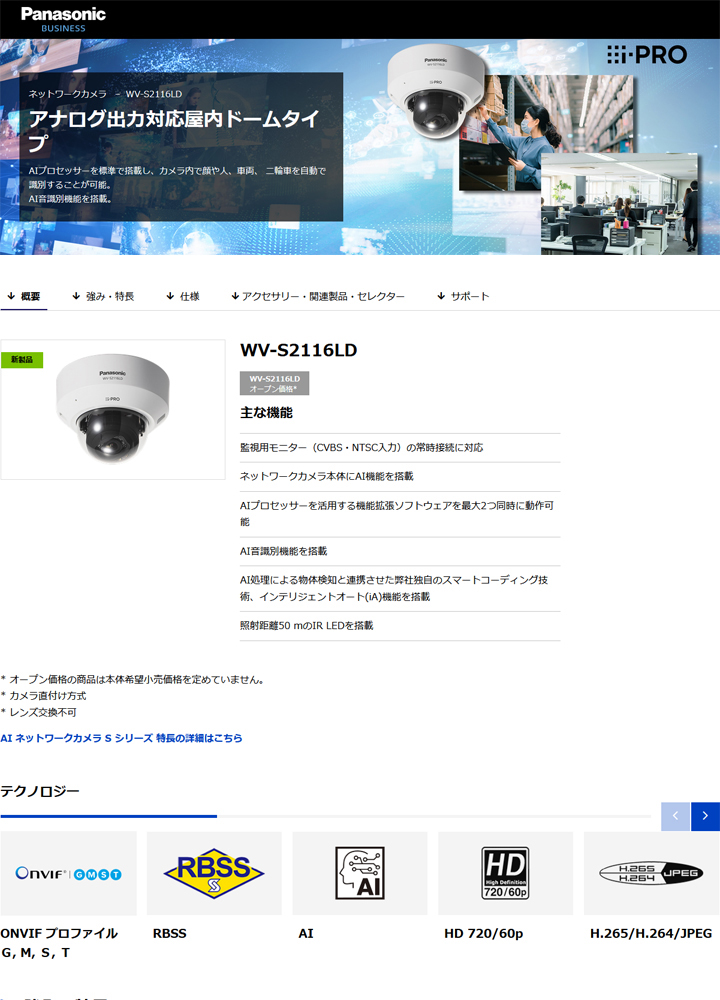Click the i-PRO logo in banner
The height and width of the screenshot is (1000, 720).
click(647, 55)
